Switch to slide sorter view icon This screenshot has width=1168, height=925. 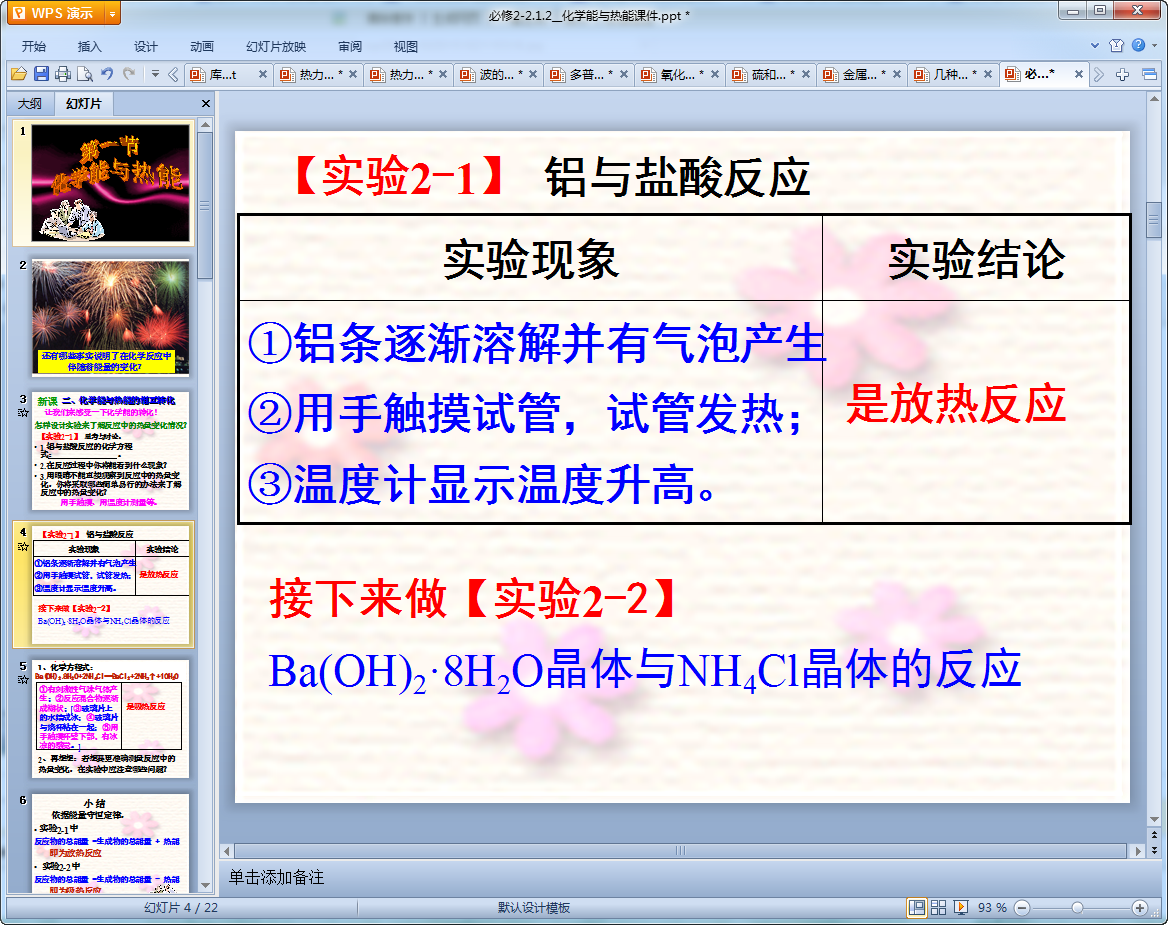pyautogui.click(x=938, y=907)
